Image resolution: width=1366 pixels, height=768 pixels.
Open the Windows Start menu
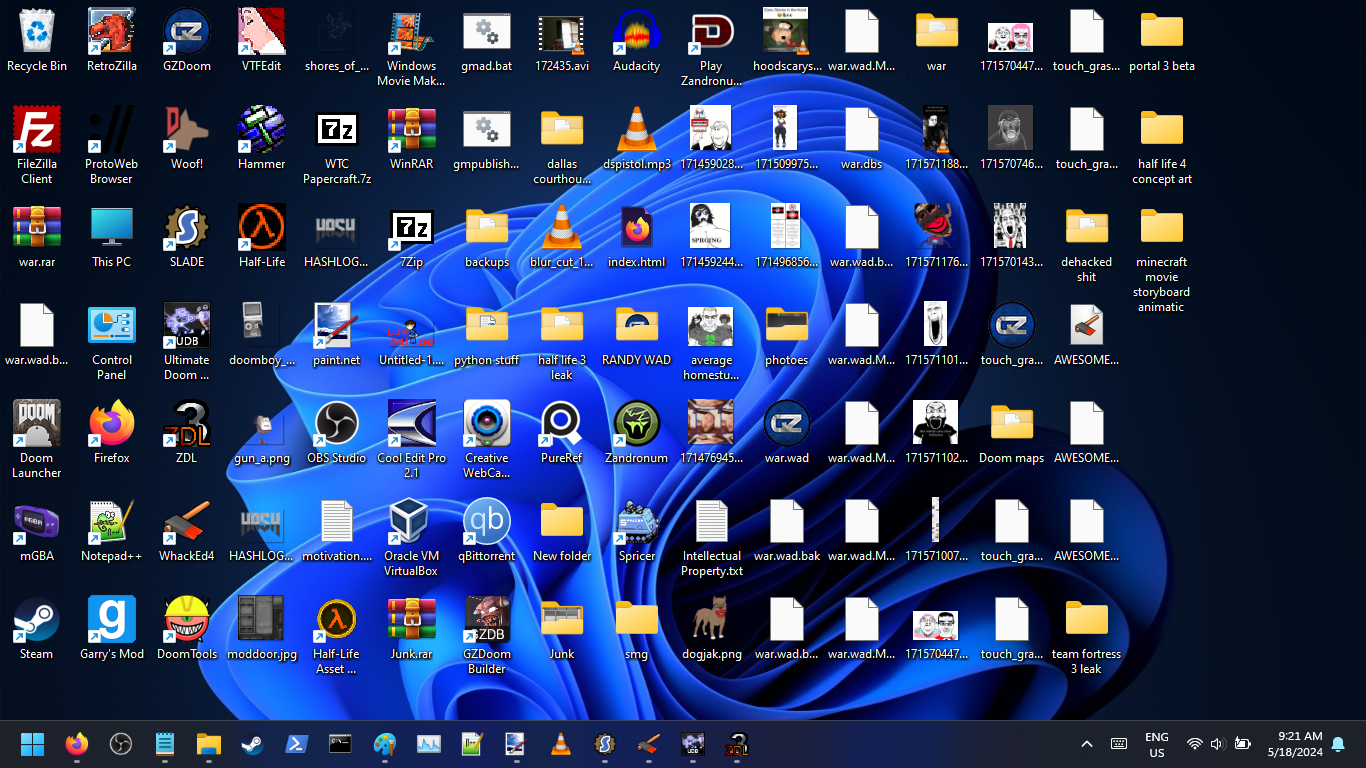click(32, 744)
